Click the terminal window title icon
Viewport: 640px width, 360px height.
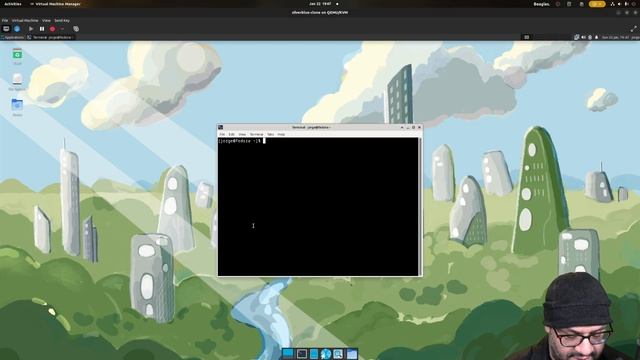tap(220, 127)
